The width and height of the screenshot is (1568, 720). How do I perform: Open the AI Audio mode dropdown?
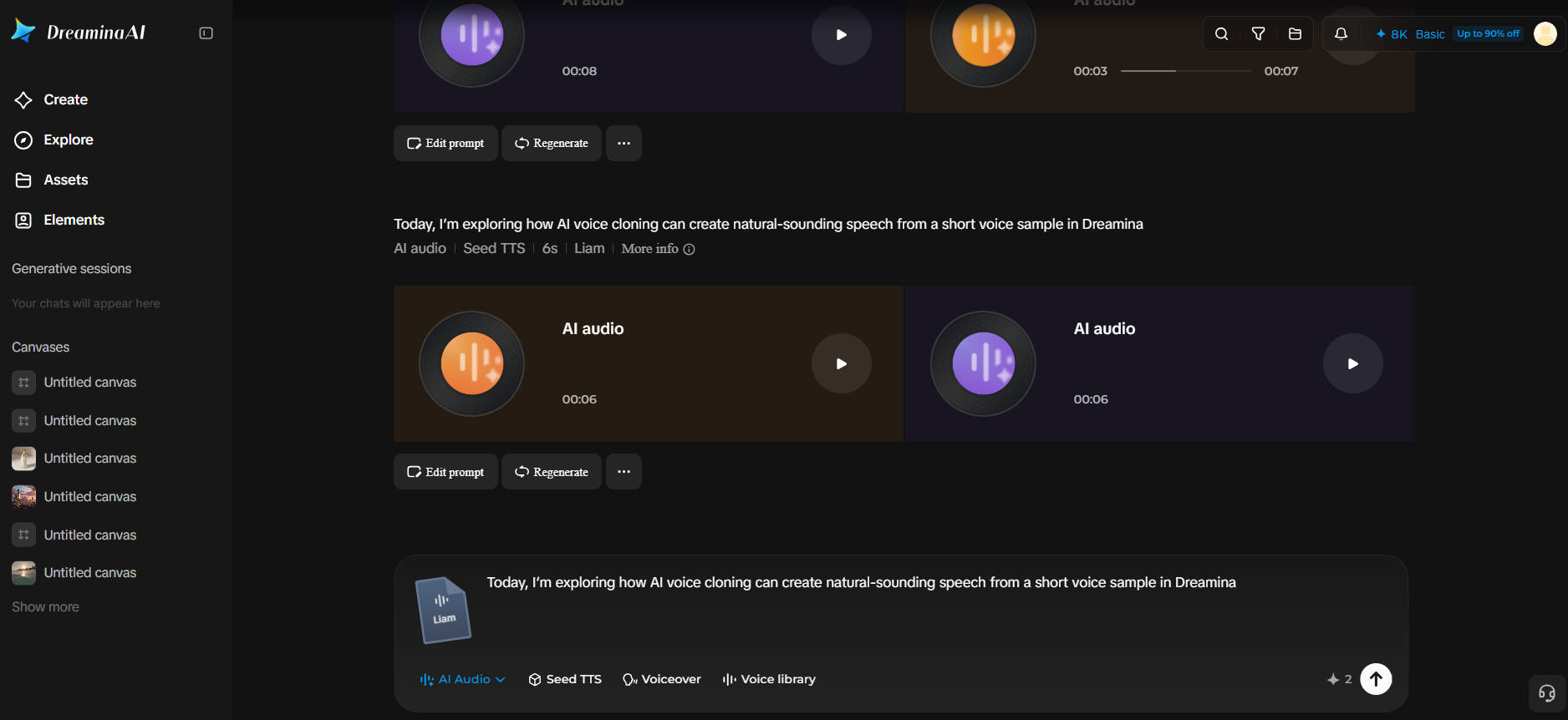coord(462,679)
